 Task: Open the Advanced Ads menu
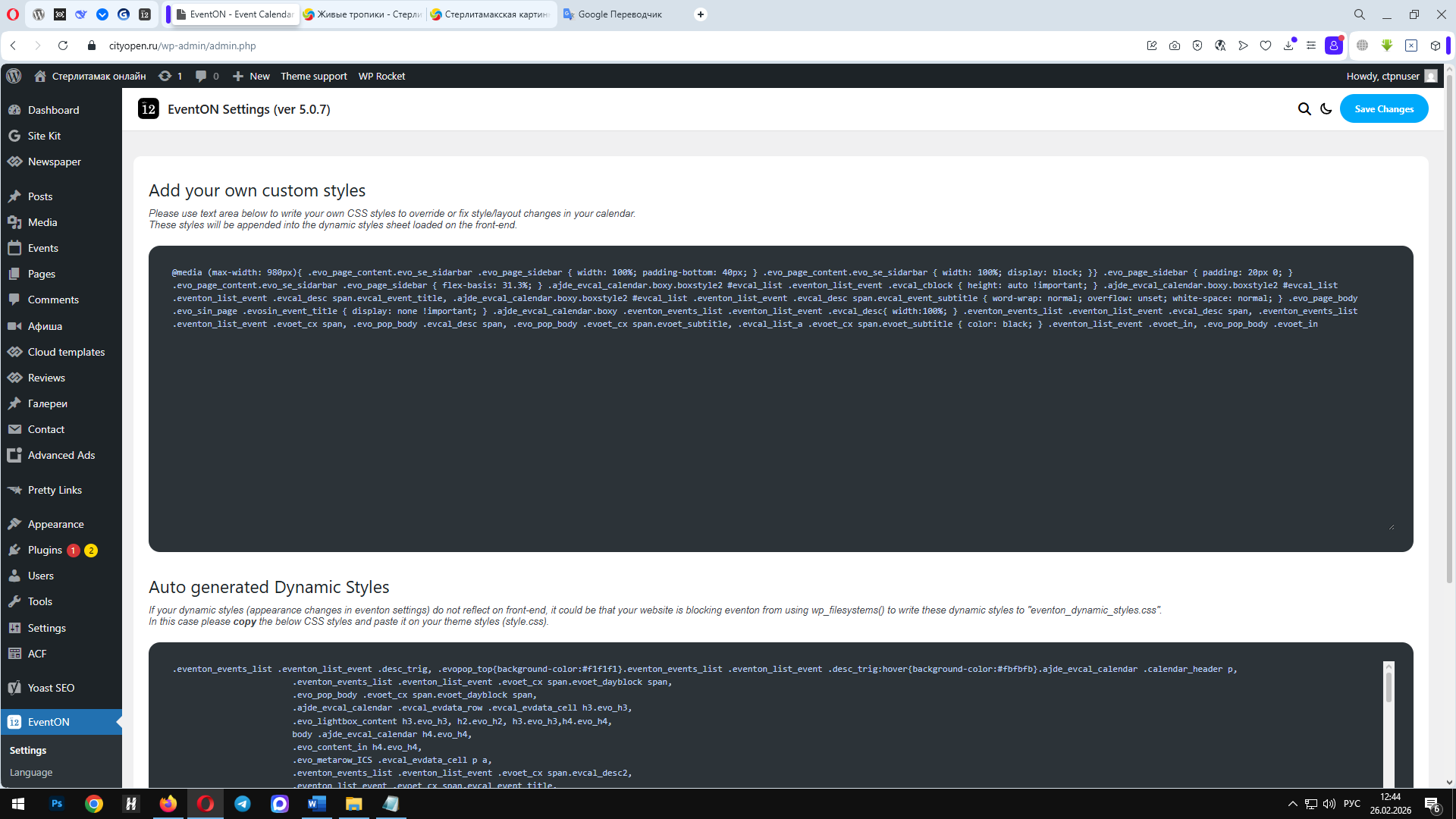(x=61, y=455)
